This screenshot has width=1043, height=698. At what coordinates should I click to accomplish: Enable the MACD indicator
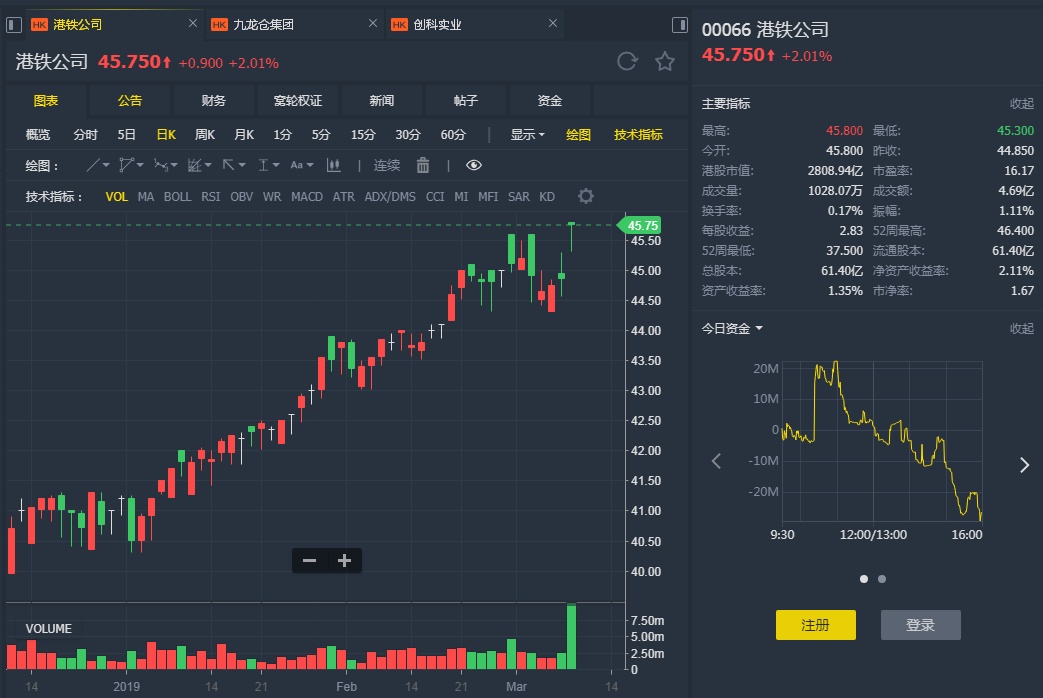click(x=307, y=197)
